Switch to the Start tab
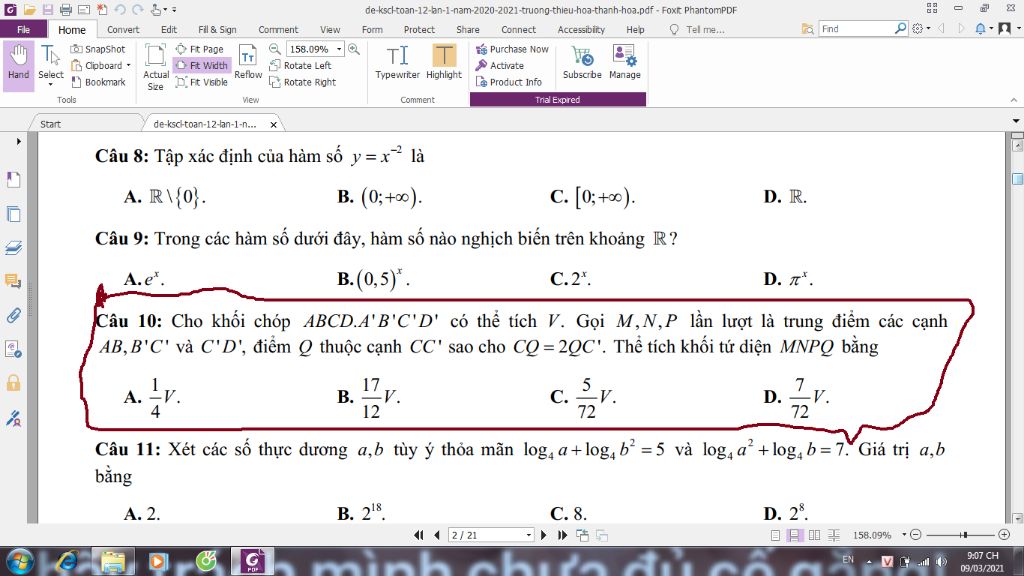The image size is (1024, 576). pos(50,124)
